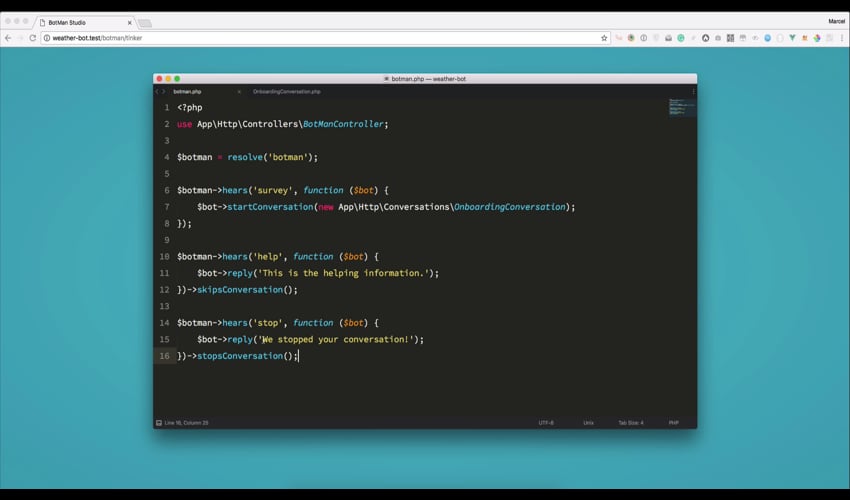The image size is (850, 500).
Task: Click the info circle extension icon
Action: [x=643, y=38]
